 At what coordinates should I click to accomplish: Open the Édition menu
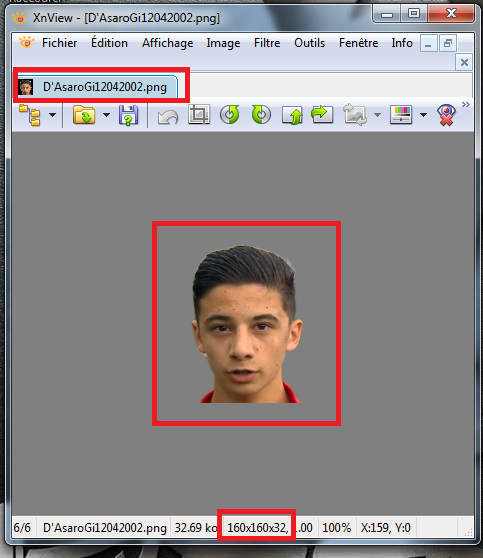(109, 43)
